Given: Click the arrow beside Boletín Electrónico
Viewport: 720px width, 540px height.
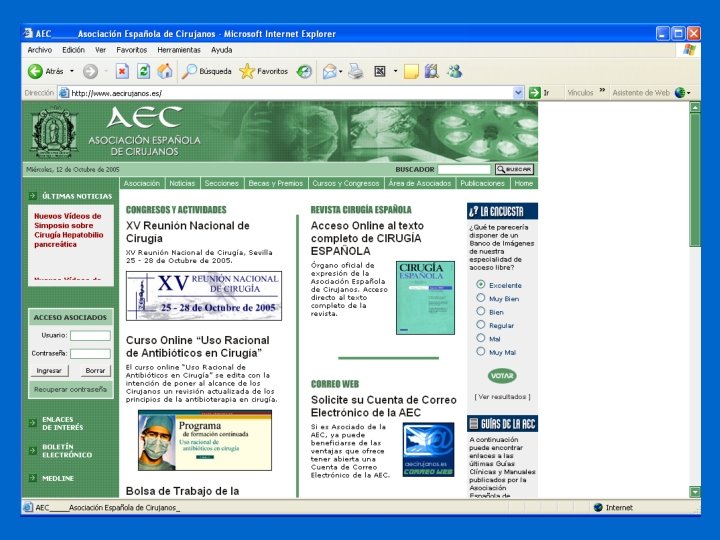Looking at the screenshot, I should [x=33, y=450].
